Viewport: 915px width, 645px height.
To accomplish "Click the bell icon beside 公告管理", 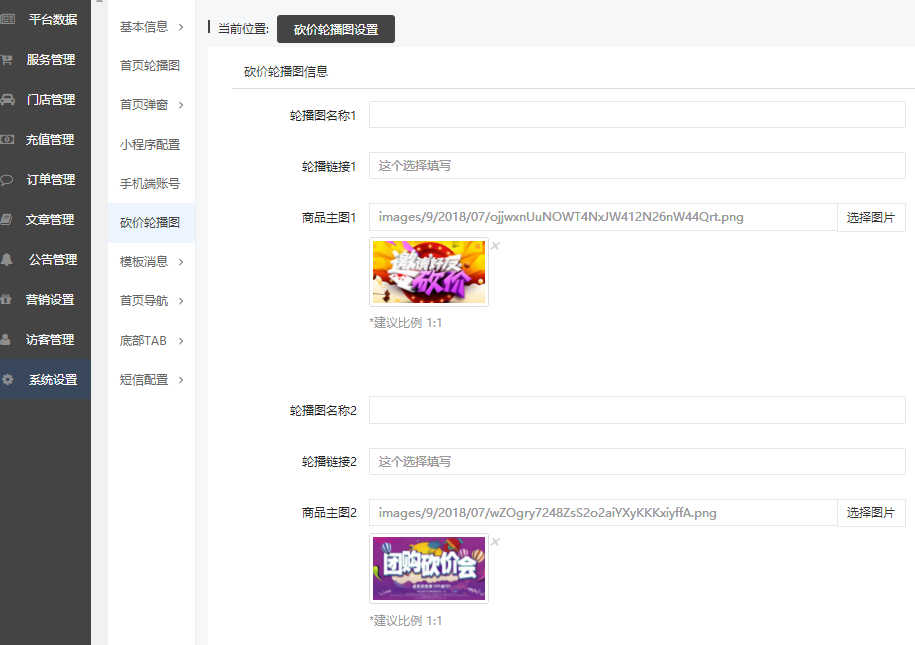I will tap(7, 260).
